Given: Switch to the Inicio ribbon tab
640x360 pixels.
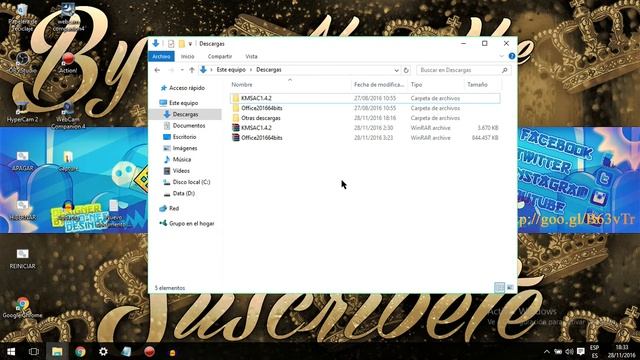Looking at the screenshot, I should 188,56.
